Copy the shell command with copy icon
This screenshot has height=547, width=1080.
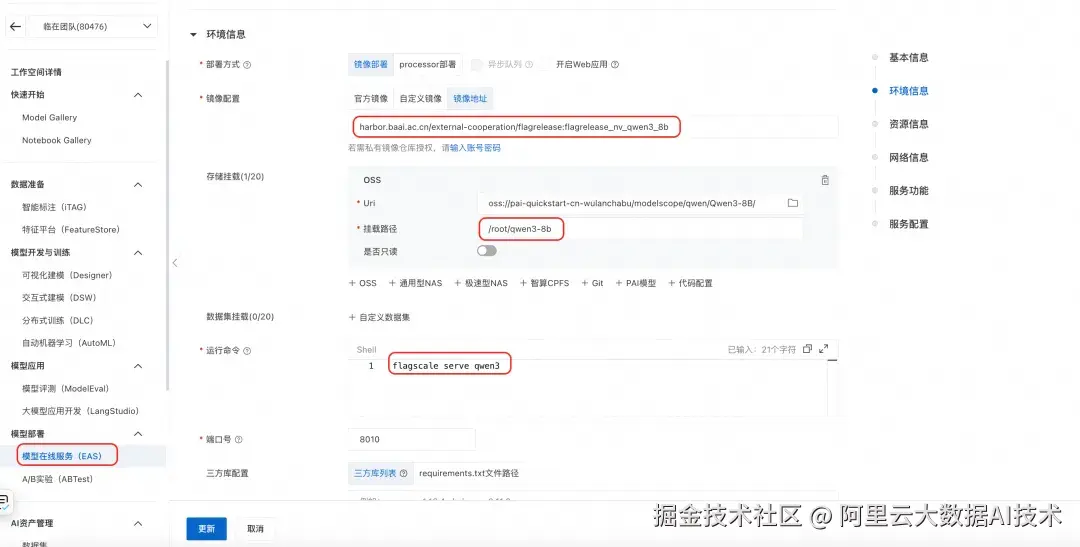coord(807,349)
